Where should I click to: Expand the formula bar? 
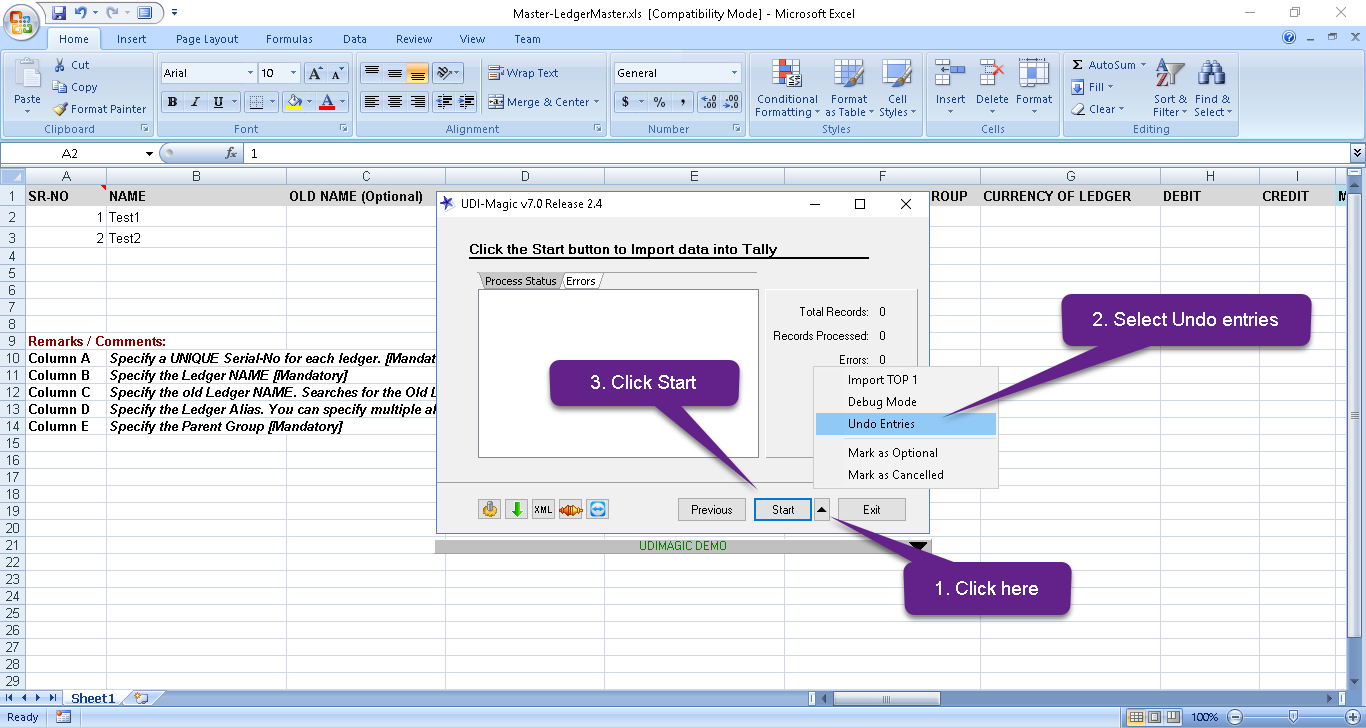pos(1357,153)
